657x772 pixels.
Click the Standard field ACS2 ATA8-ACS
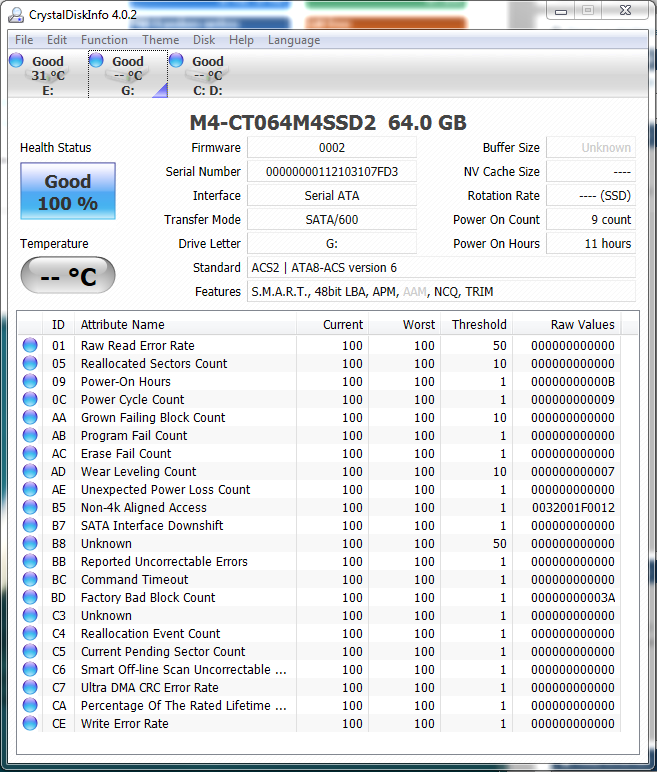tap(441, 268)
